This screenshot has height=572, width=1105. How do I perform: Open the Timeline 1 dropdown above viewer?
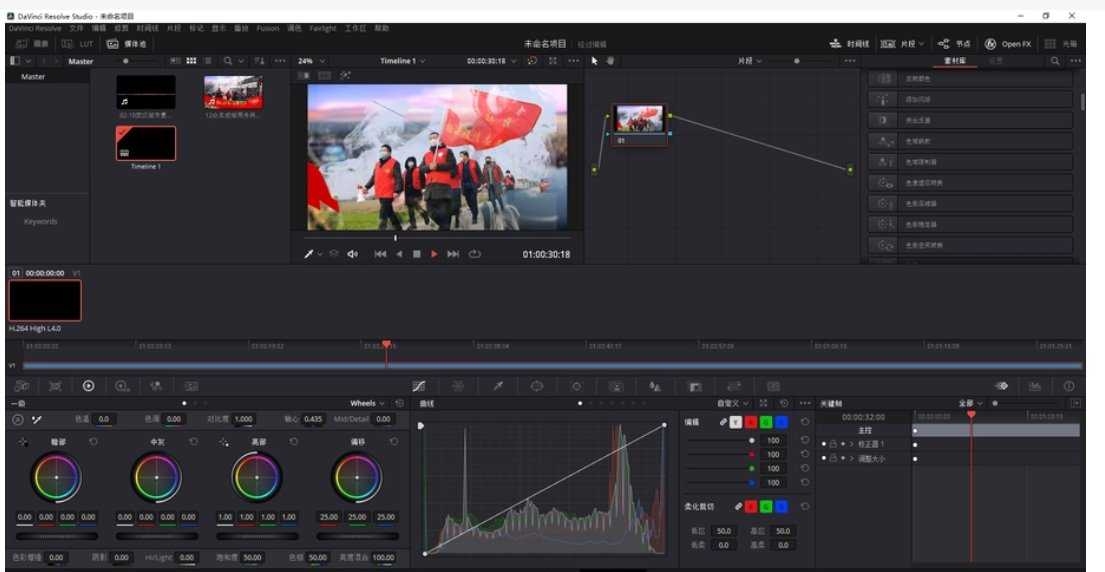pyautogui.click(x=402, y=61)
